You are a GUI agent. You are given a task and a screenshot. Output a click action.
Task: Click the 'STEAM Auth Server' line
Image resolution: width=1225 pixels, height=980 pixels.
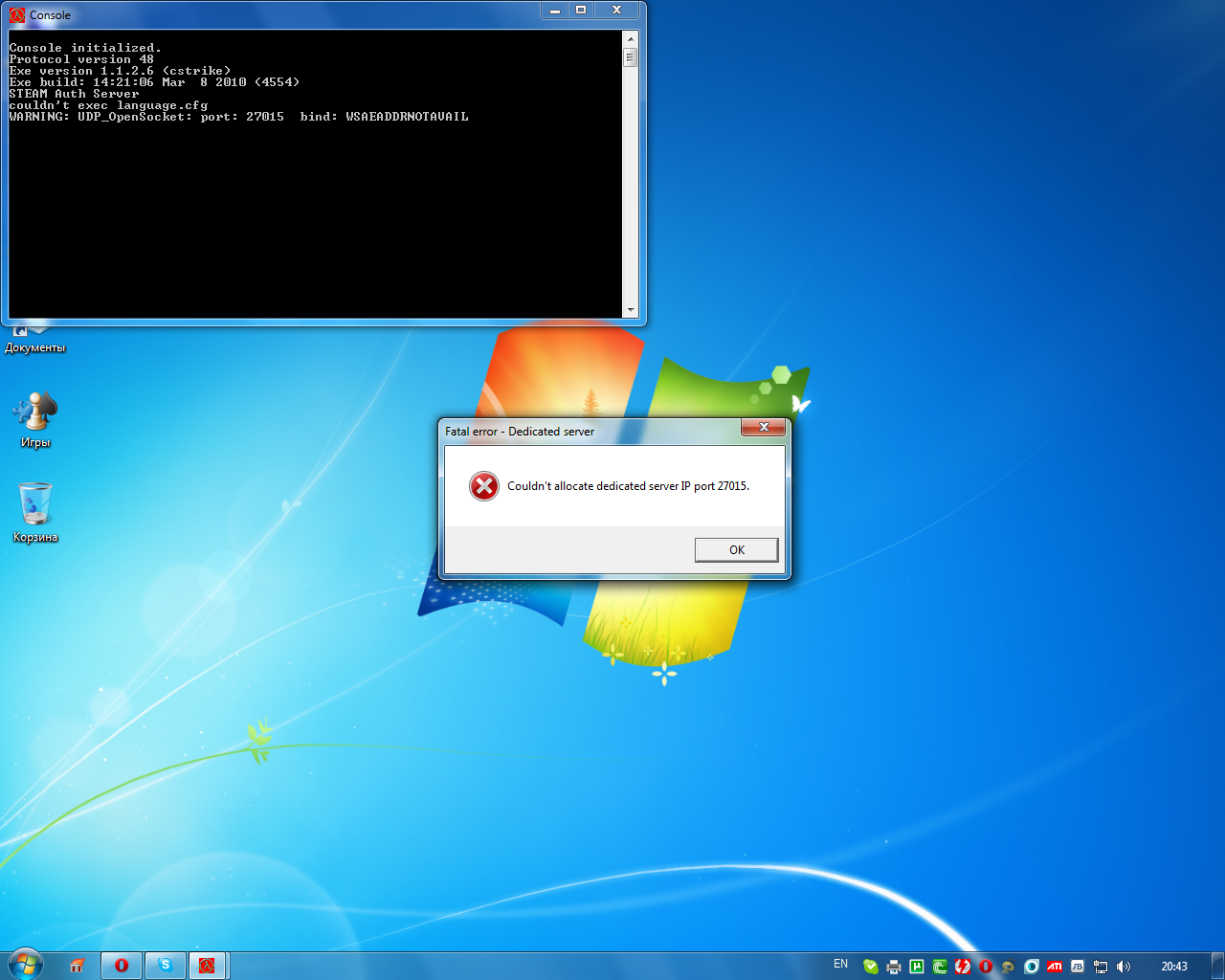tap(74, 94)
